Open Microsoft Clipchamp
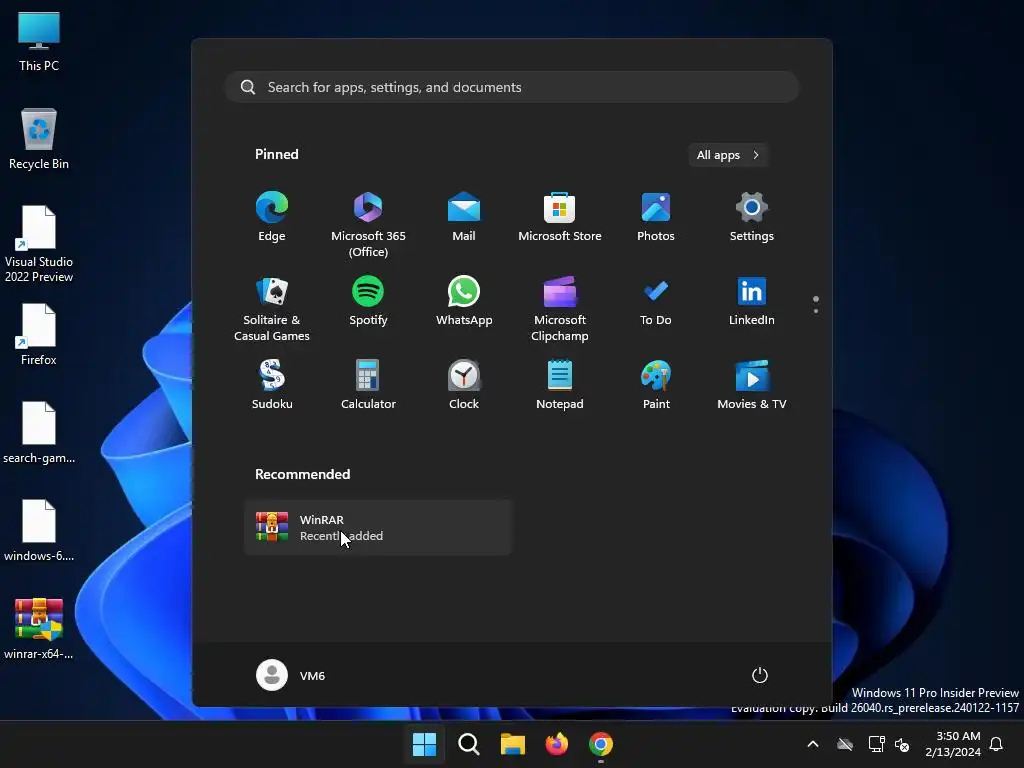Image resolution: width=1024 pixels, height=768 pixels. pos(560,309)
